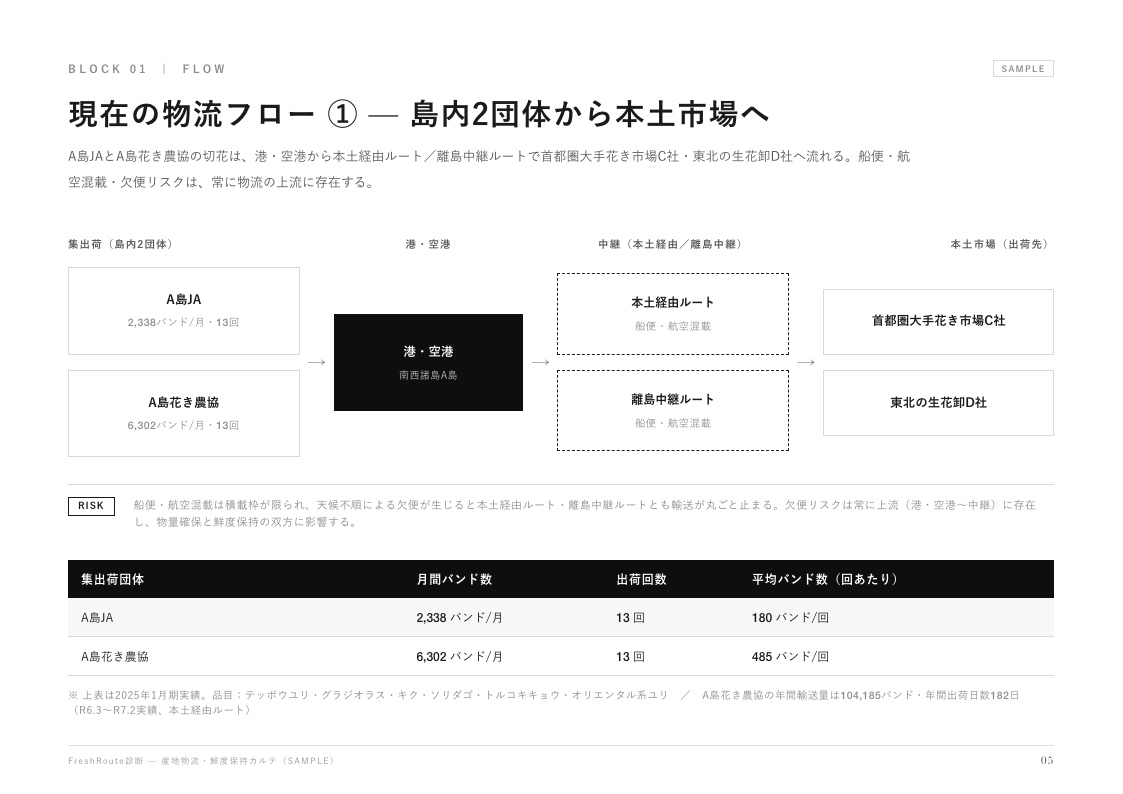Click the 東北の生花卸D社 box
Screen dimensions: 1123x794
coord(938,402)
